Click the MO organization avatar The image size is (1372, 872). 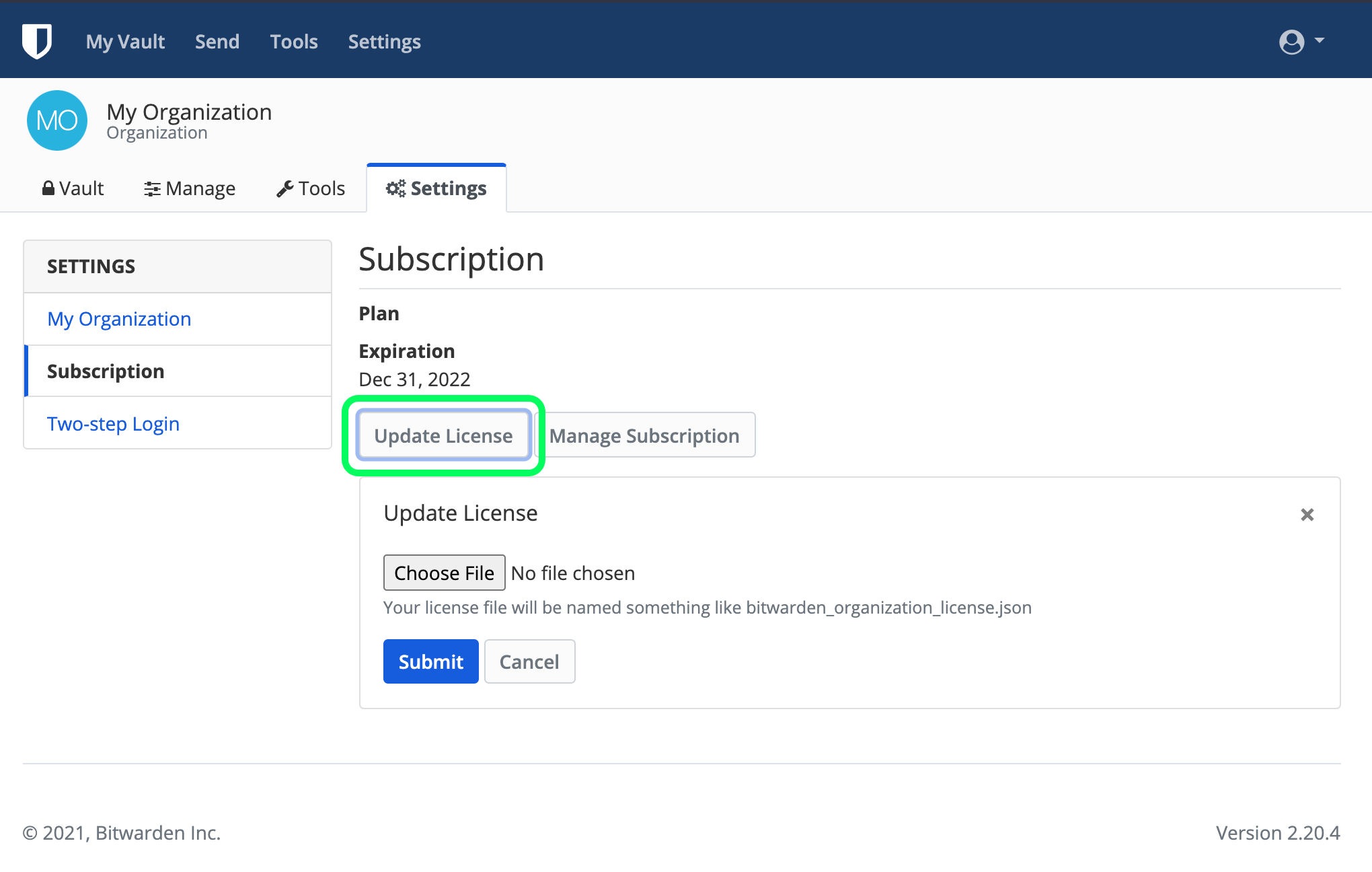click(x=57, y=120)
